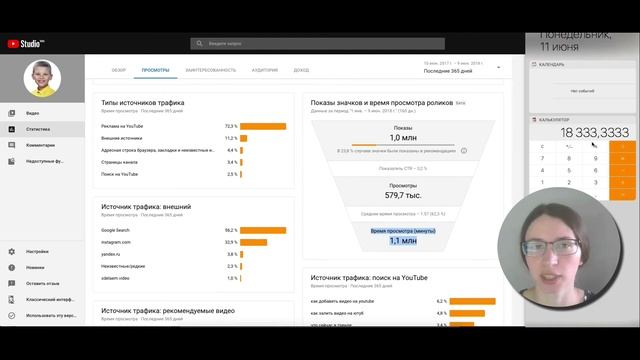Screen dimensions: 640x360
Task: Open the Источник трафика: внешний card title
Action: point(146,207)
